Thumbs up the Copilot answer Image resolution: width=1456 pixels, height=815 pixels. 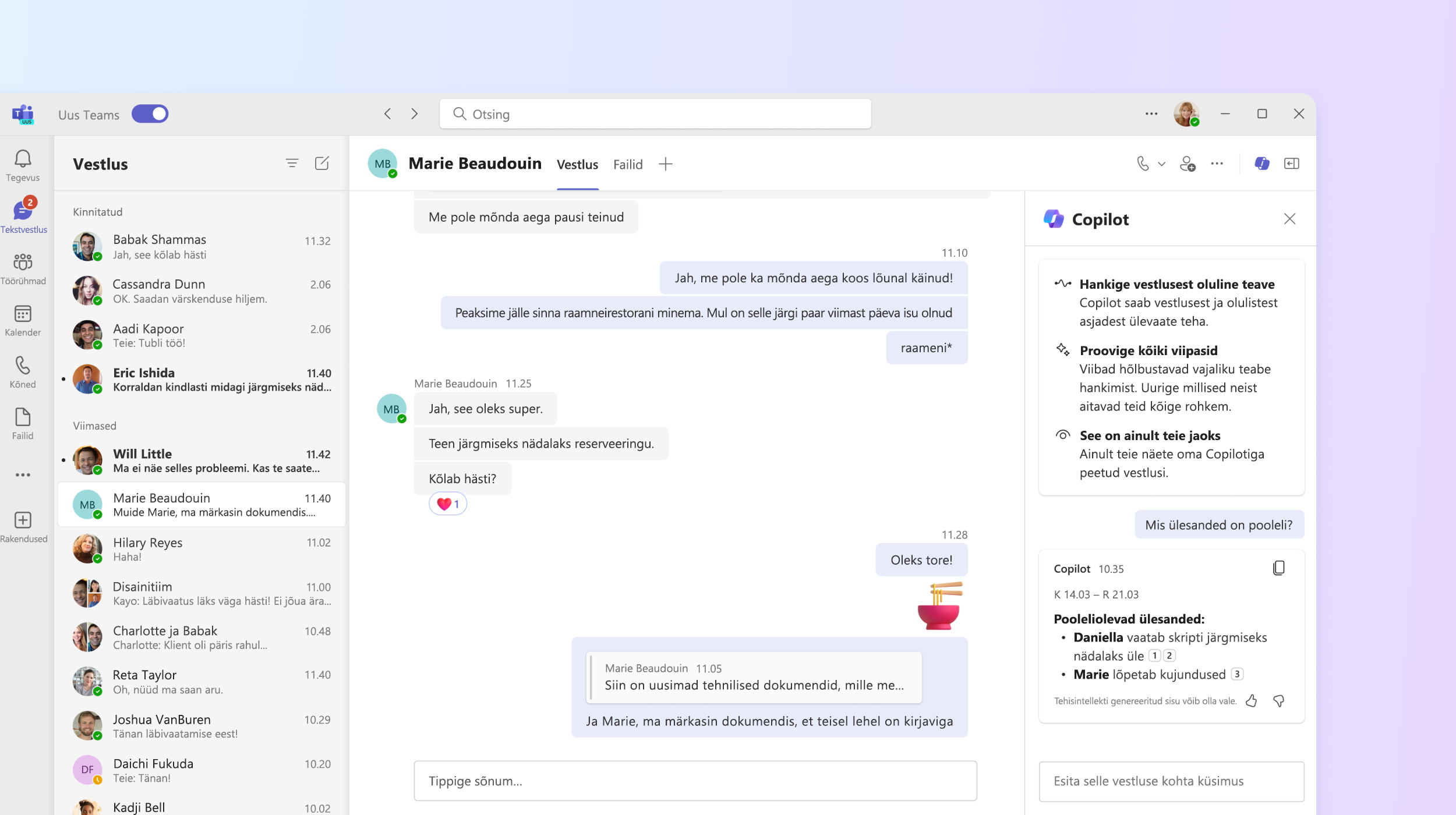pyautogui.click(x=1252, y=701)
